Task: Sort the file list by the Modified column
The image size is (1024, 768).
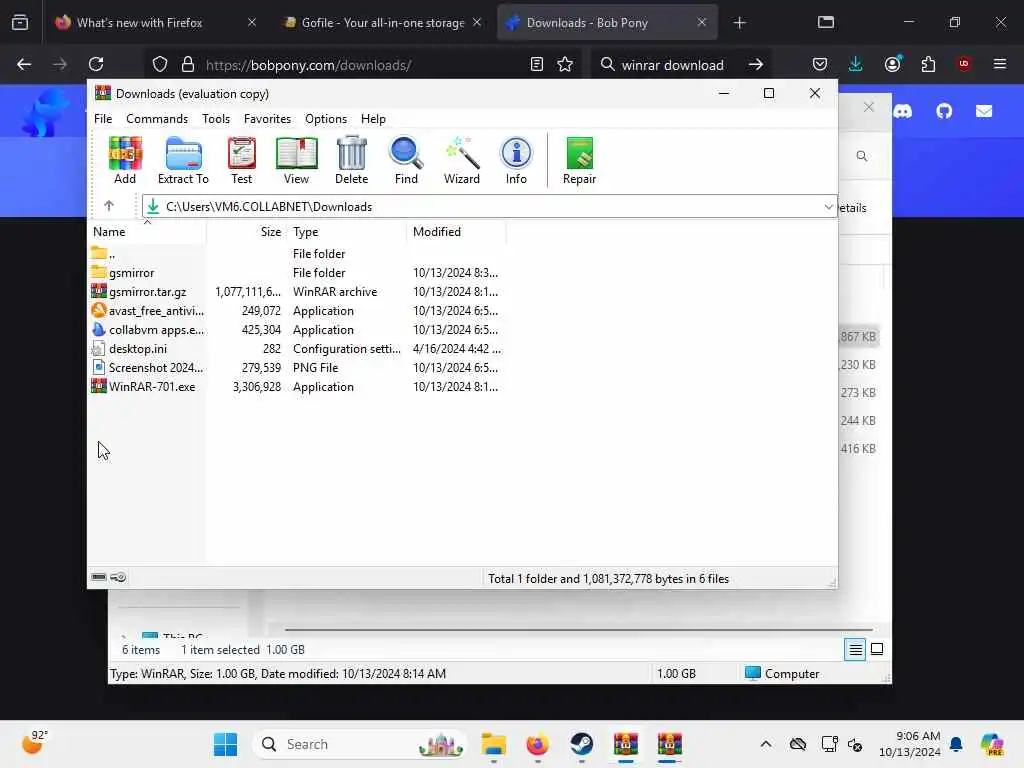Action: (456, 232)
